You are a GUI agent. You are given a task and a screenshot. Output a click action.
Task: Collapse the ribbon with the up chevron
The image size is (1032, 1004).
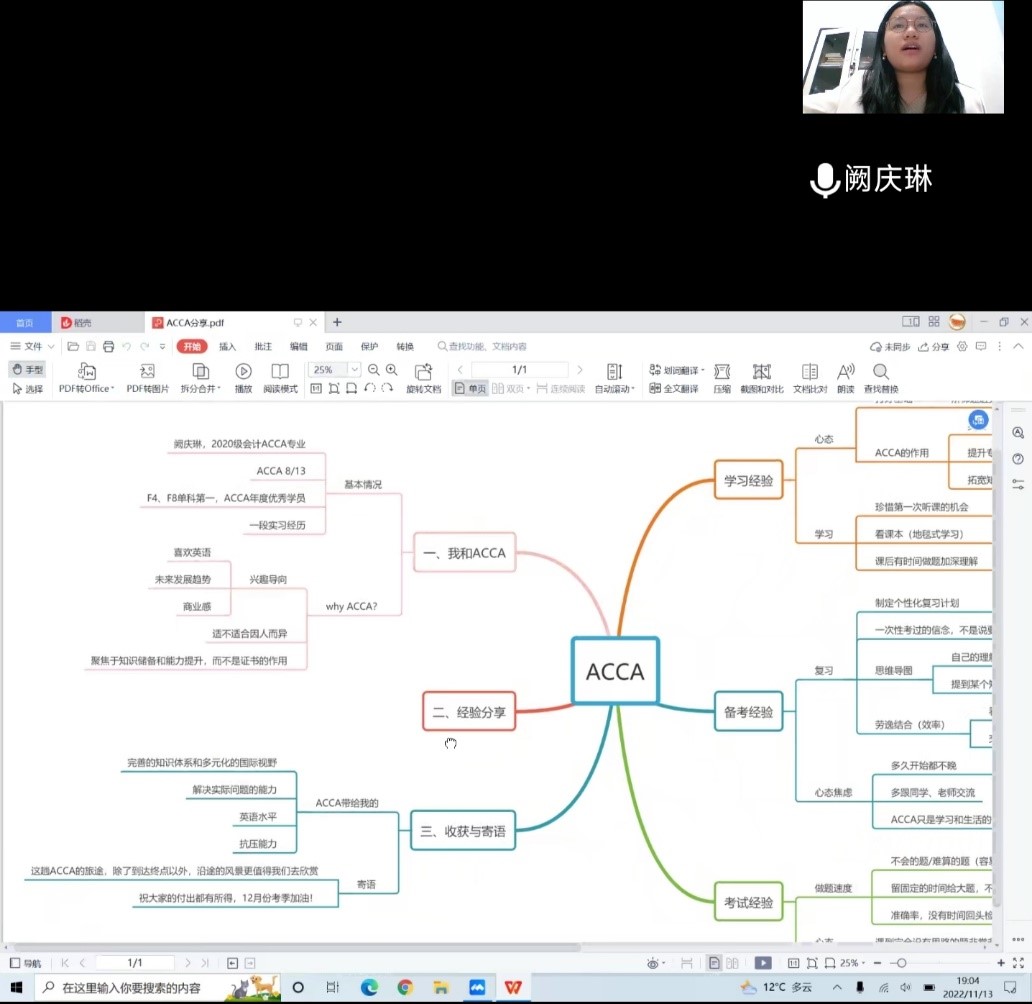pos(1018,346)
